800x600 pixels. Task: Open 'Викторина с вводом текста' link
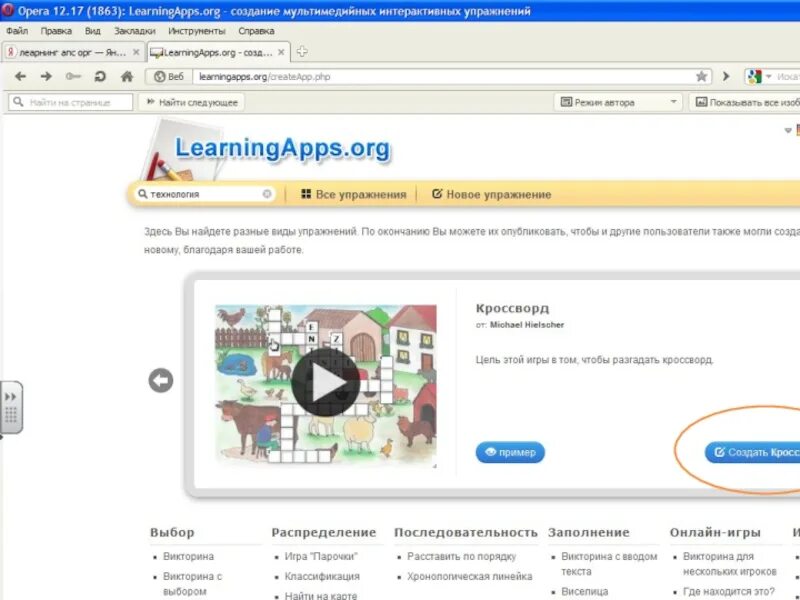pos(609,564)
